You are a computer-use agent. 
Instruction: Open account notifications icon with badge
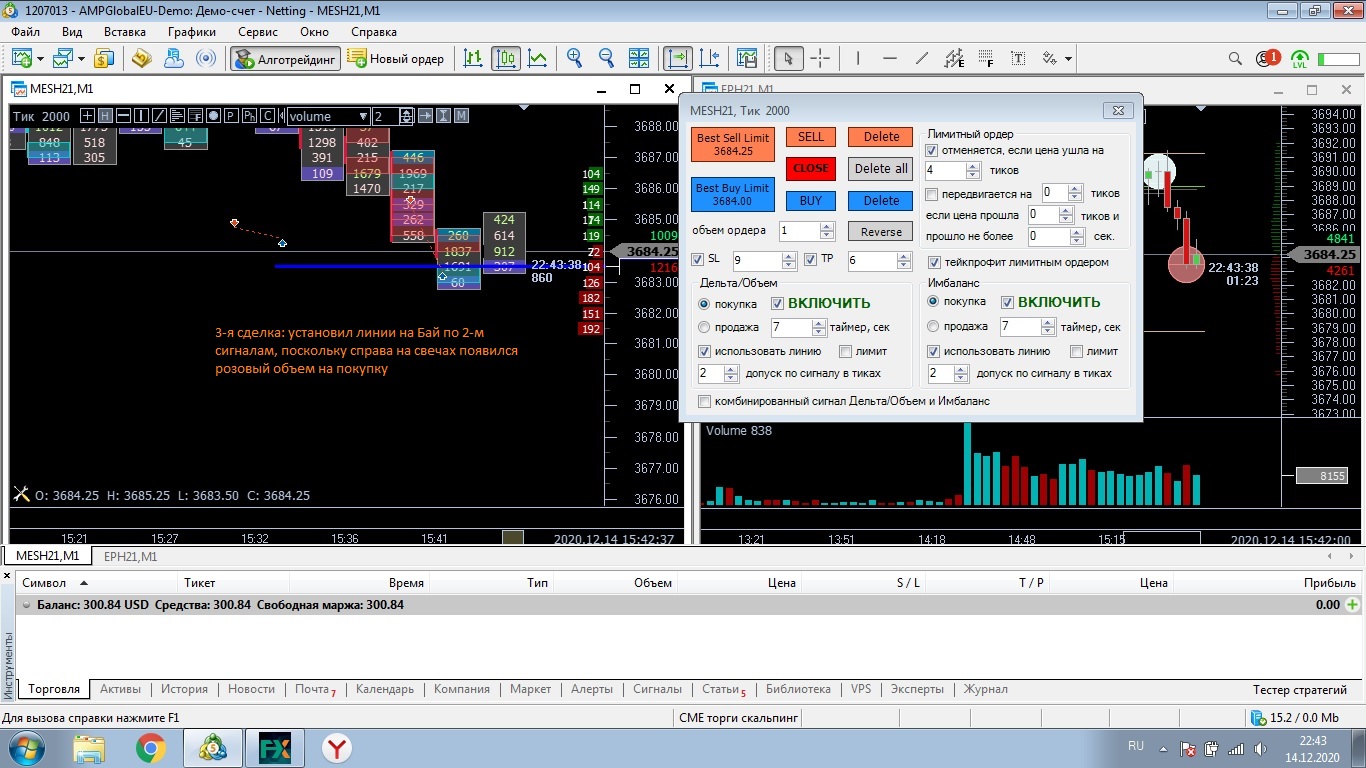[x=1268, y=58]
